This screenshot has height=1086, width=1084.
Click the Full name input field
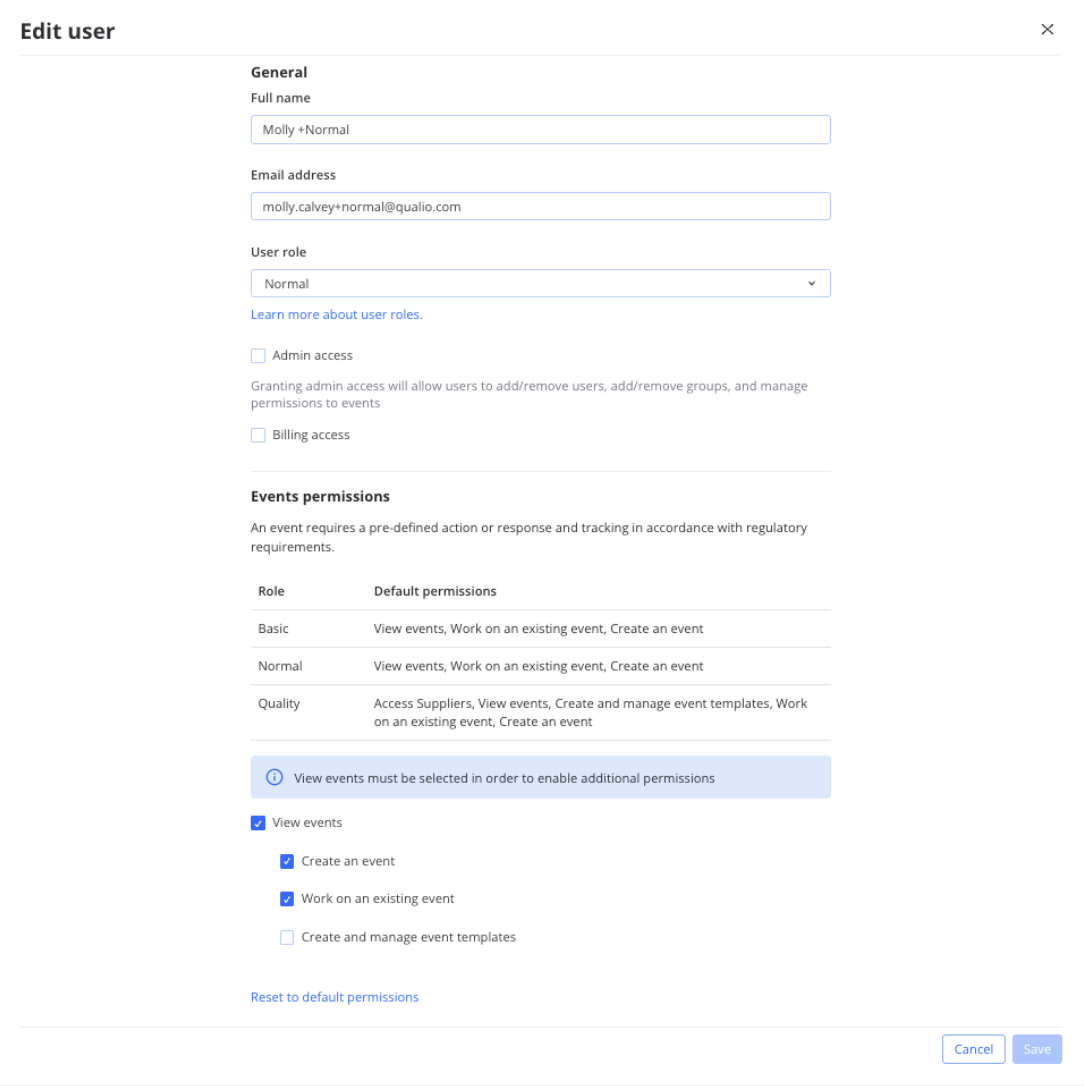(540, 129)
